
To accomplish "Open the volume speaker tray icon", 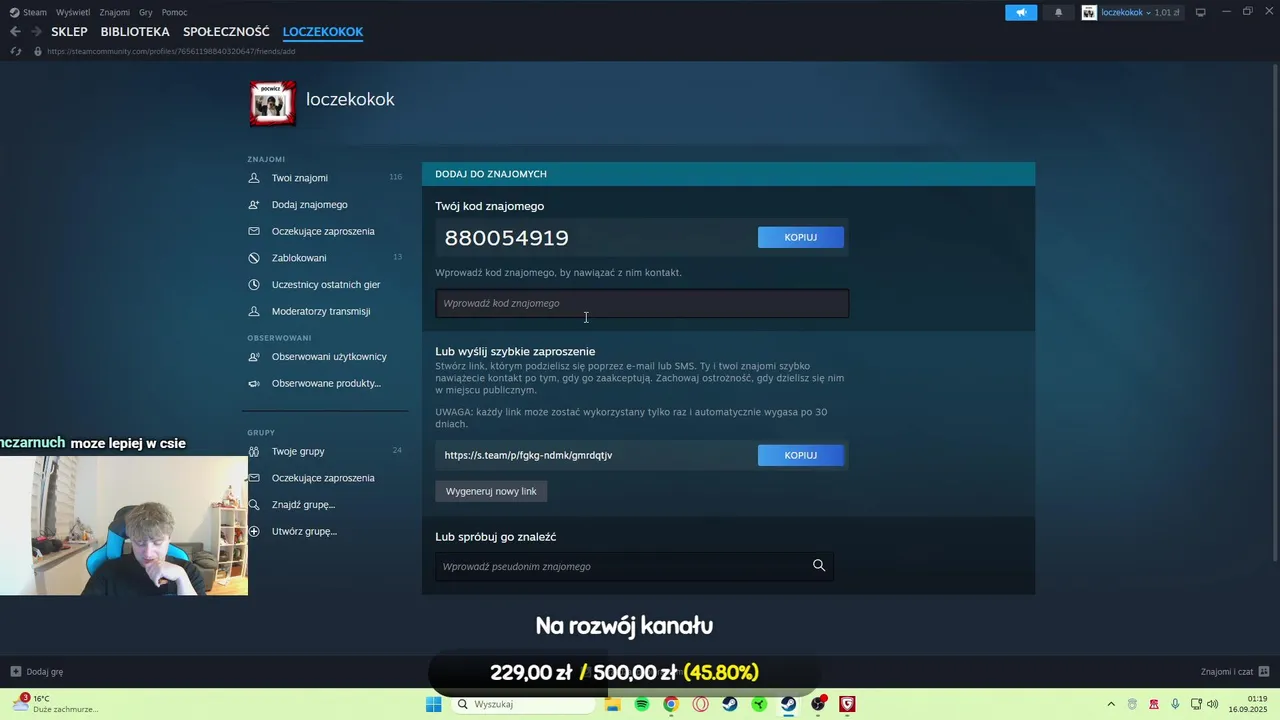I will pos(1213,704).
